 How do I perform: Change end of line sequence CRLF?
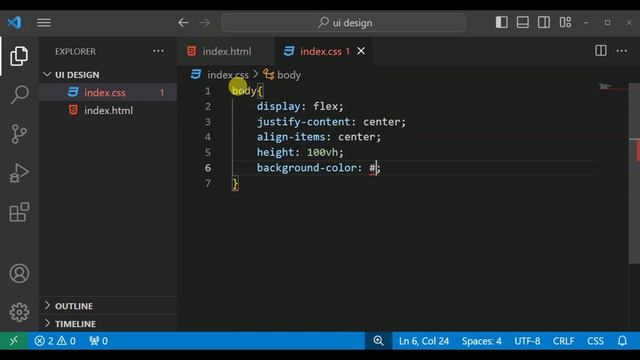click(x=563, y=341)
